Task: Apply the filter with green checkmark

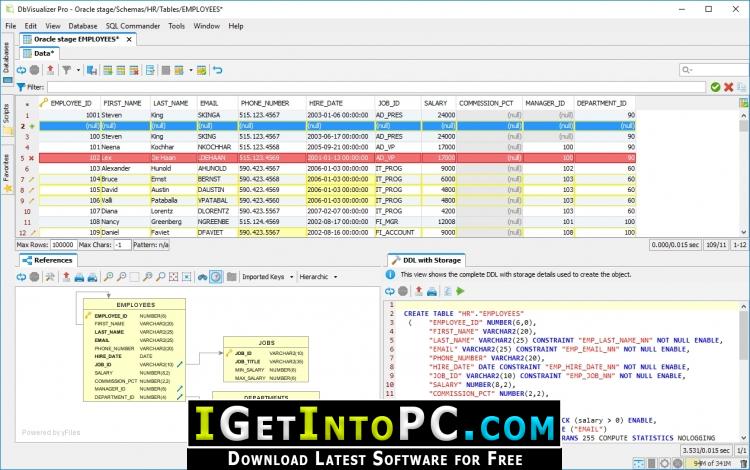Action: tap(716, 87)
